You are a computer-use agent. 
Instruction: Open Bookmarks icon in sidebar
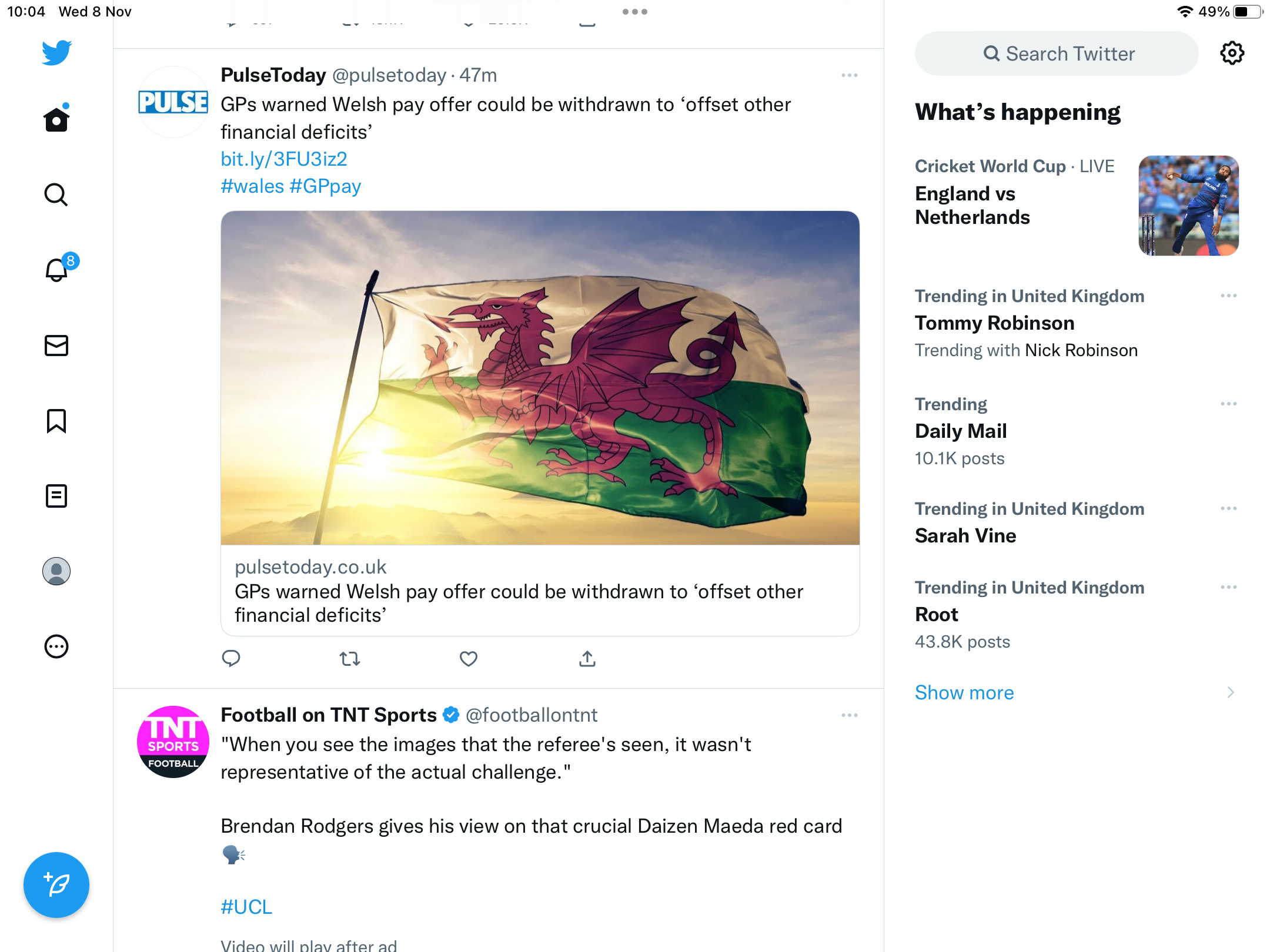coord(56,421)
